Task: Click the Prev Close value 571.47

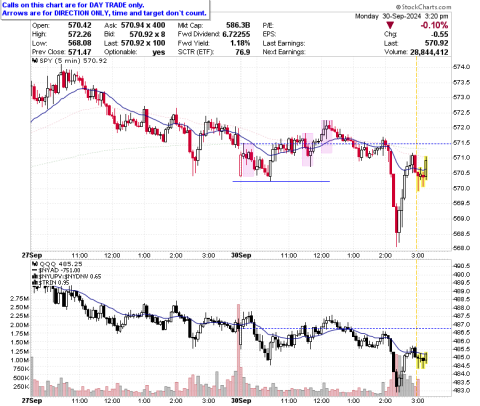Action: [80, 52]
